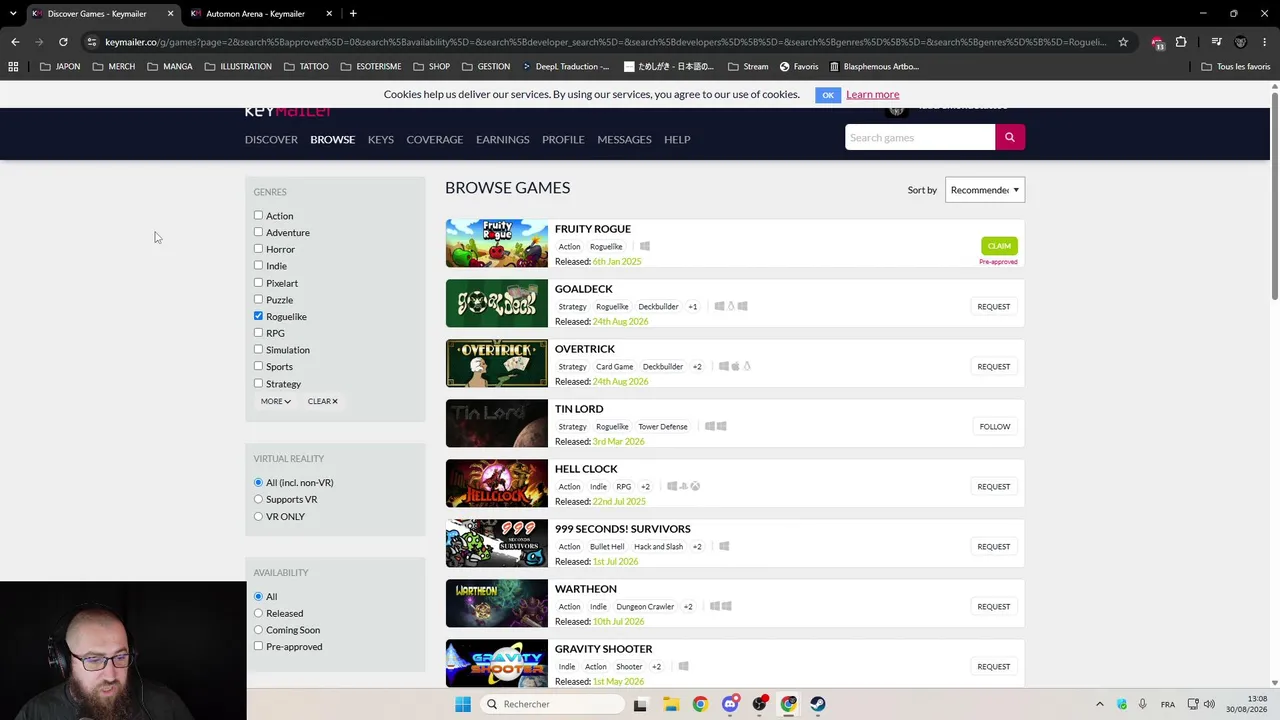Reload the page with the refresh icon
Screen dimensions: 1280x720
point(63,42)
